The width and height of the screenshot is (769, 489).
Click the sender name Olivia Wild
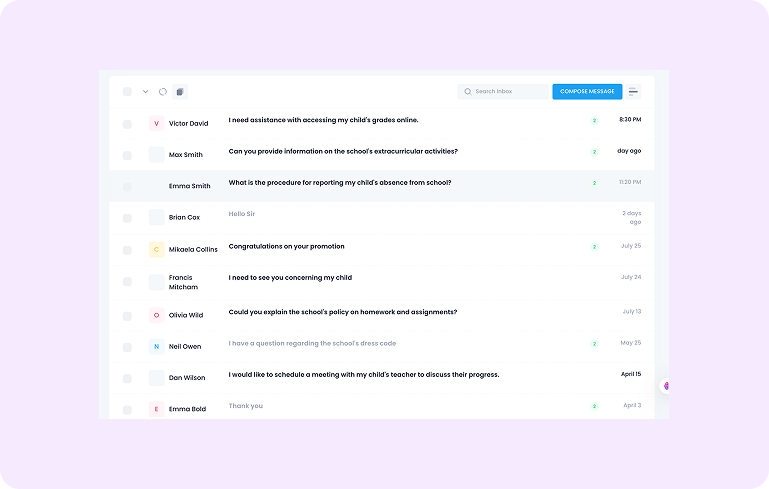coord(186,315)
